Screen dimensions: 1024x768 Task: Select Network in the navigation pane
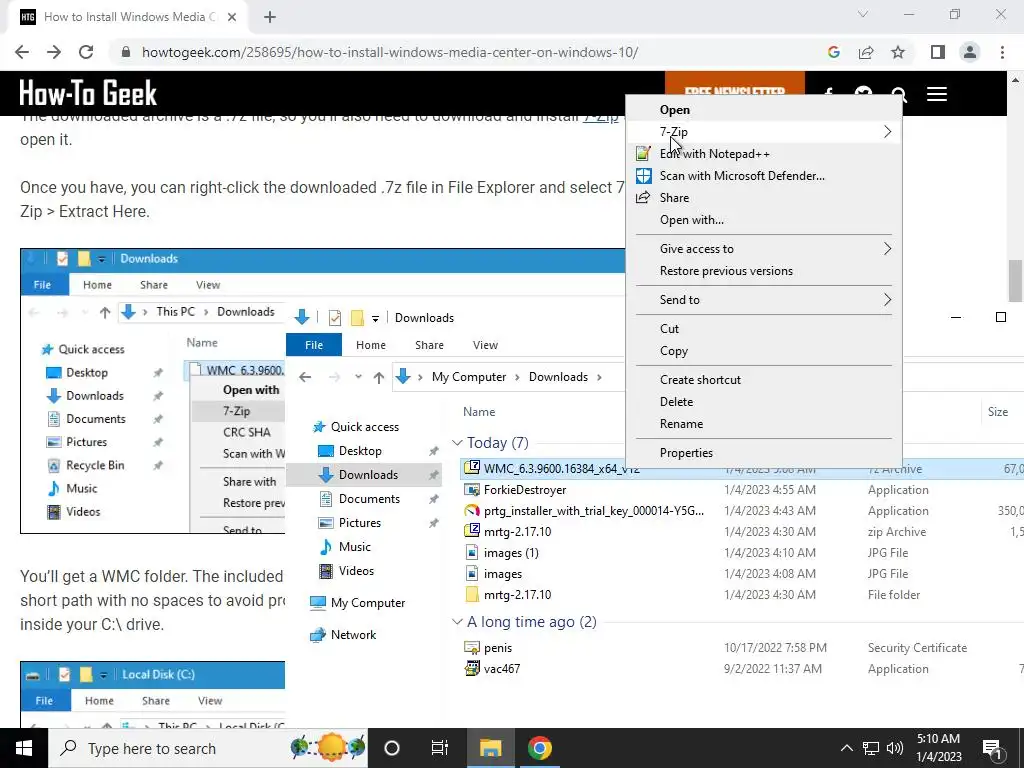point(353,635)
